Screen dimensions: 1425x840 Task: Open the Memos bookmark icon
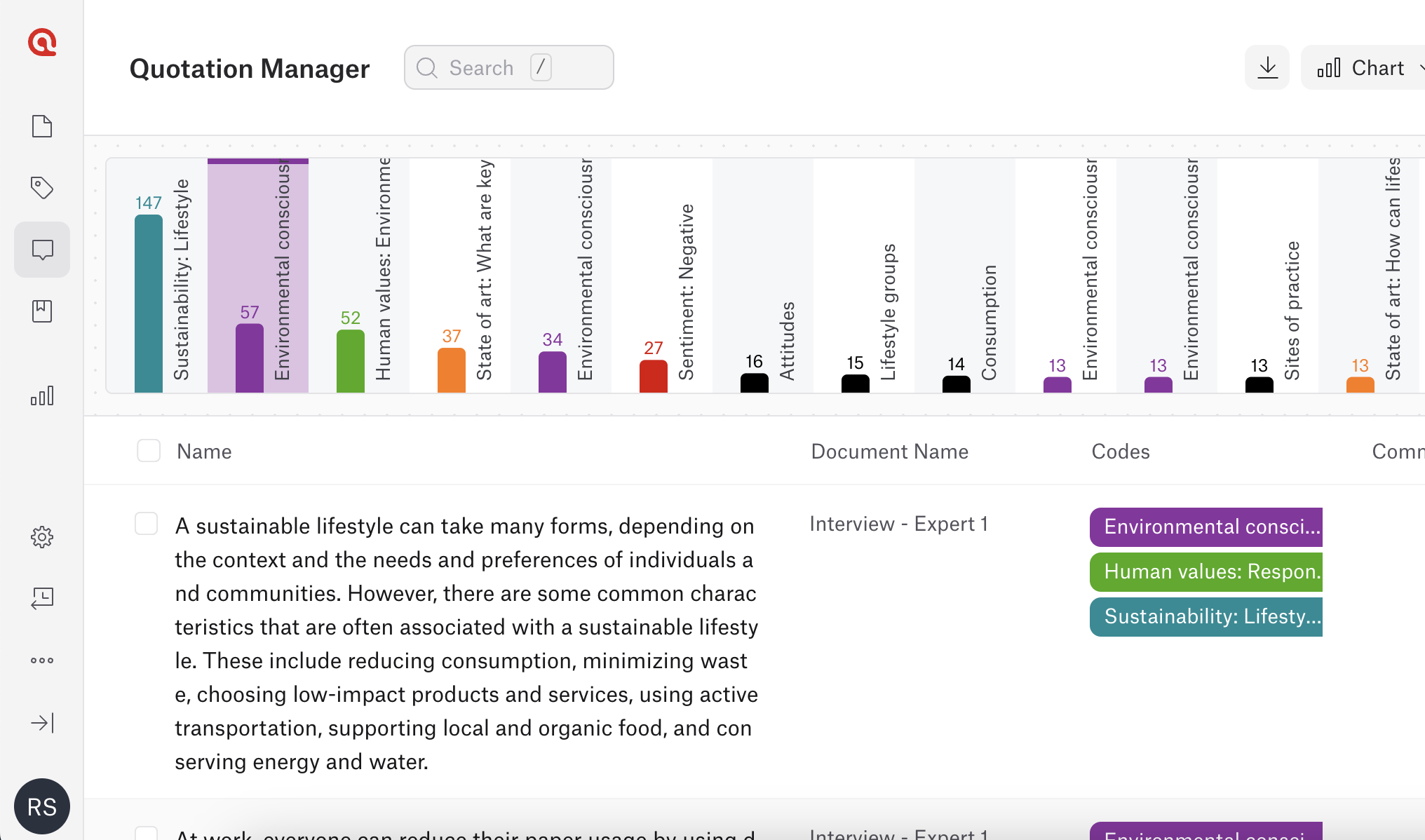point(42,311)
